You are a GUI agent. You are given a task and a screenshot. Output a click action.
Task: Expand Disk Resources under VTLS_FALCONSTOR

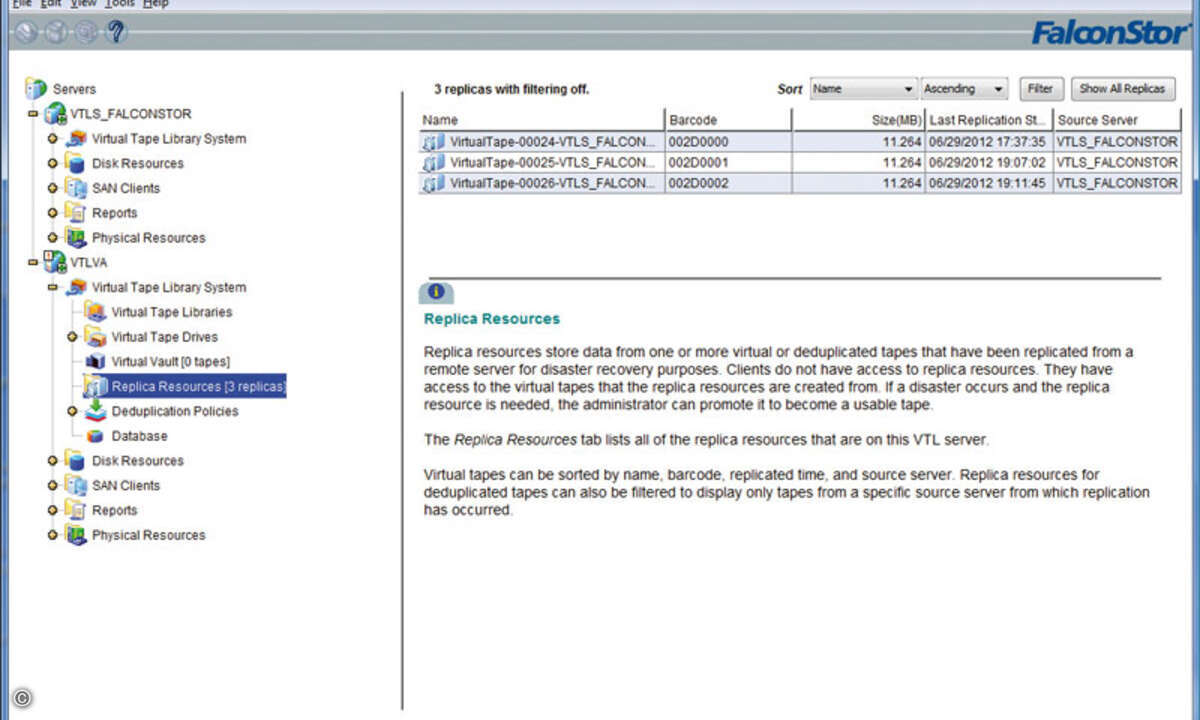pos(53,163)
